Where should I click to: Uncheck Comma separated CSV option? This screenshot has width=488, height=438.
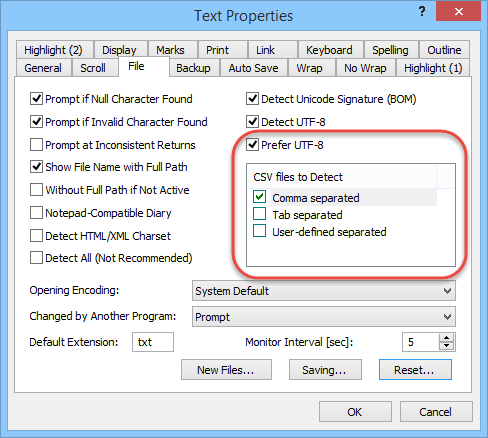click(x=259, y=197)
